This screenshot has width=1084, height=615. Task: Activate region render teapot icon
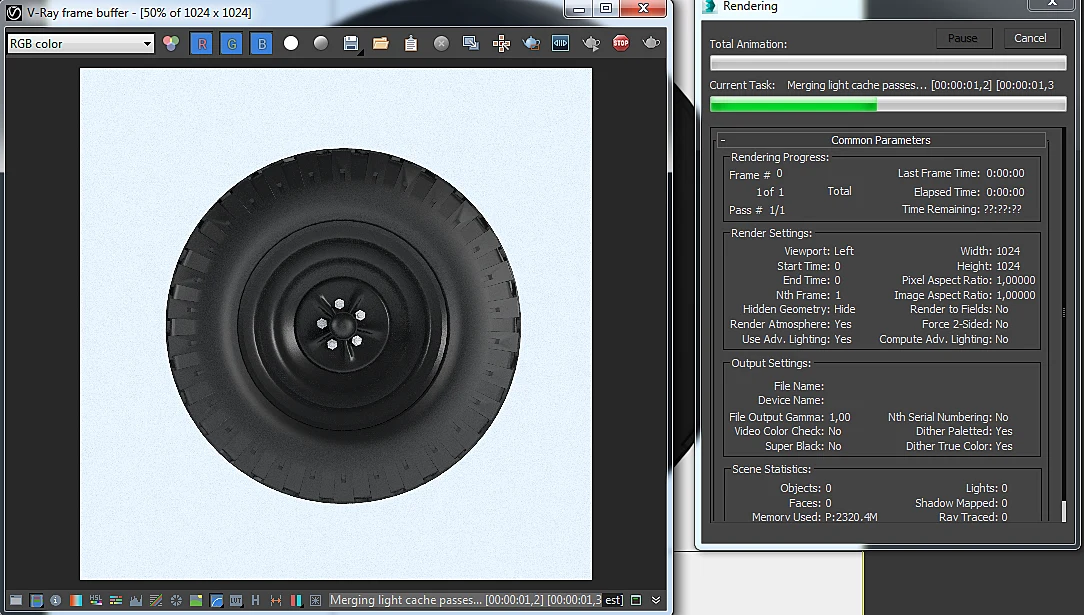coord(531,44)
